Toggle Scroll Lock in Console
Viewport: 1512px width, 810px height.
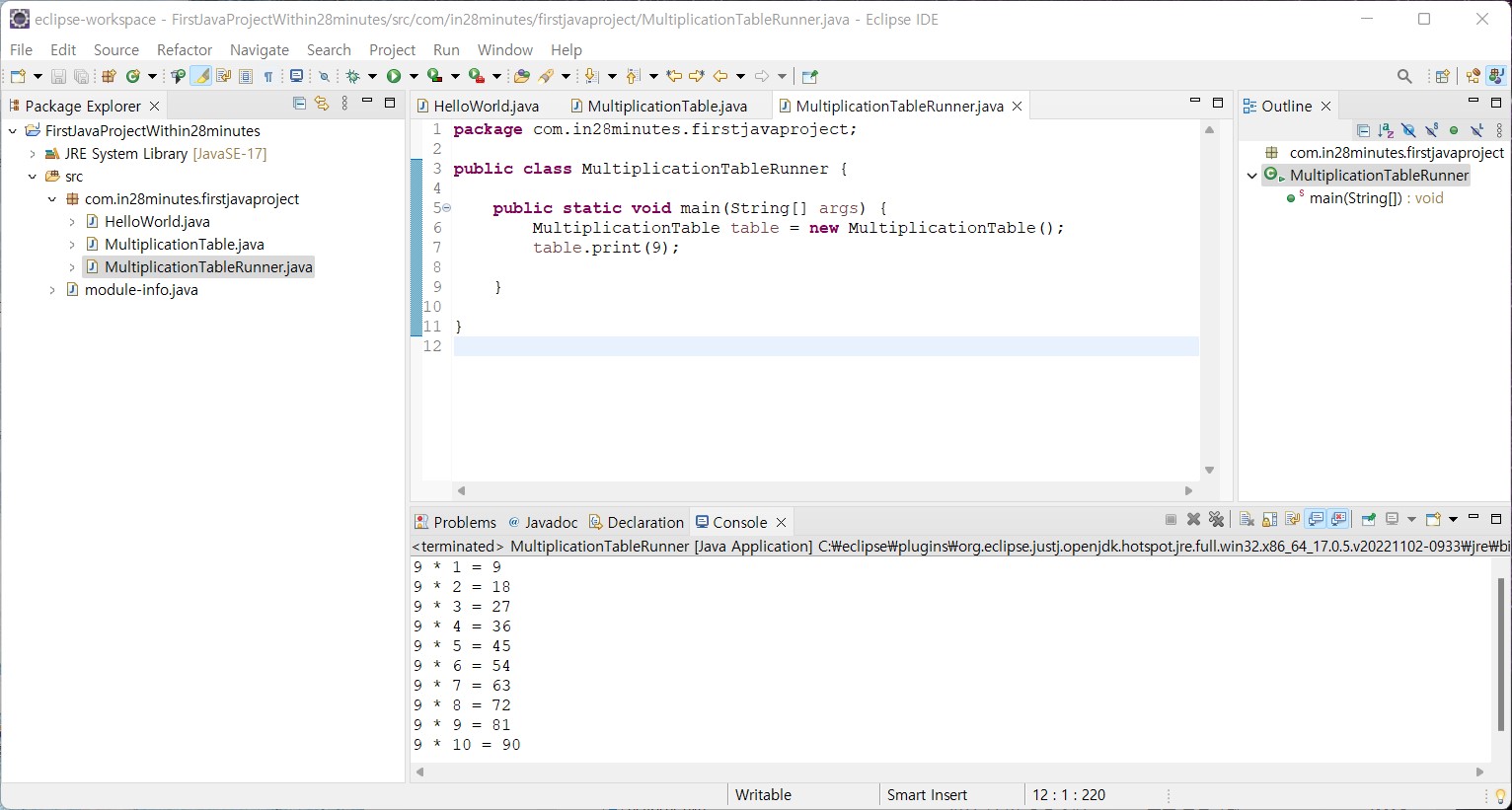click(x=1269, y=519)
